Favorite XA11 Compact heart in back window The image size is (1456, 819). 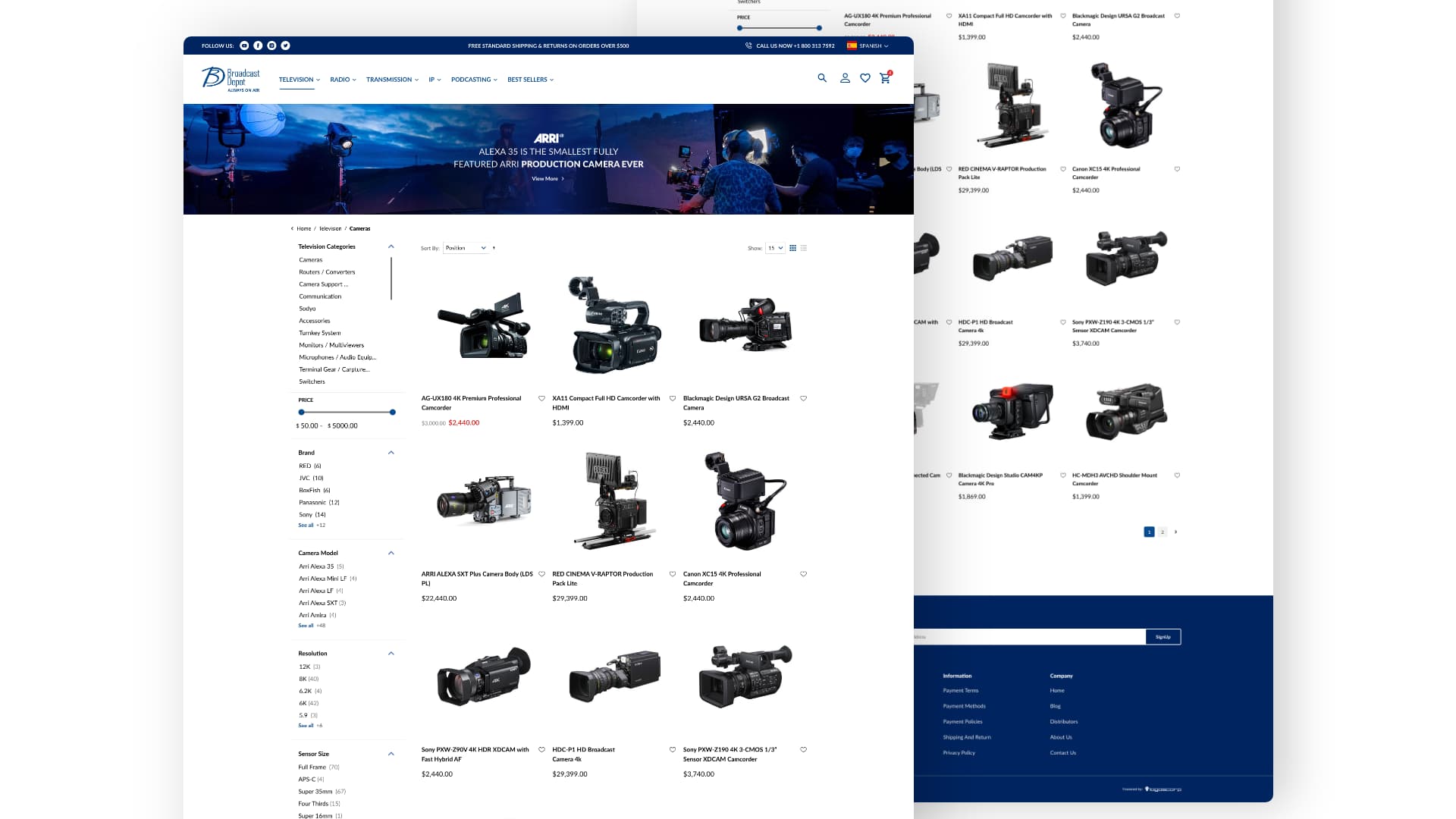(x=1063, y=16)
